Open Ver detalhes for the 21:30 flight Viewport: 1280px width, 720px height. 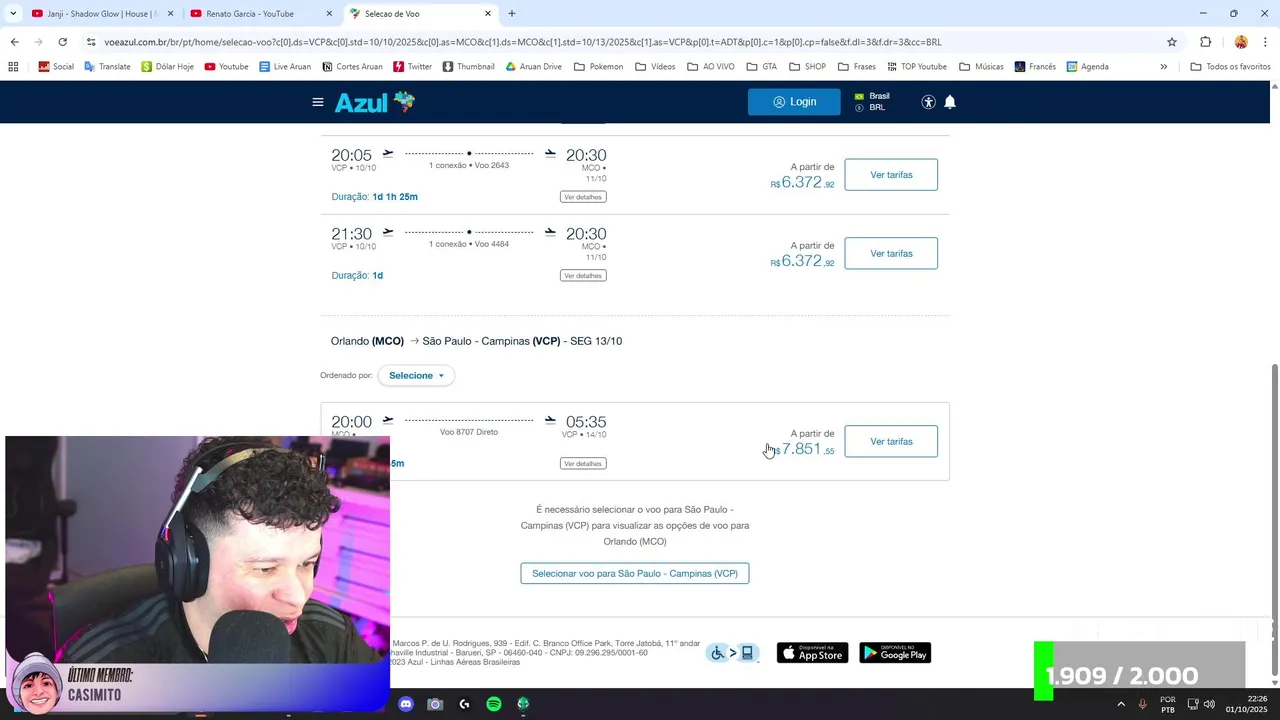click(x=583, y=276)
